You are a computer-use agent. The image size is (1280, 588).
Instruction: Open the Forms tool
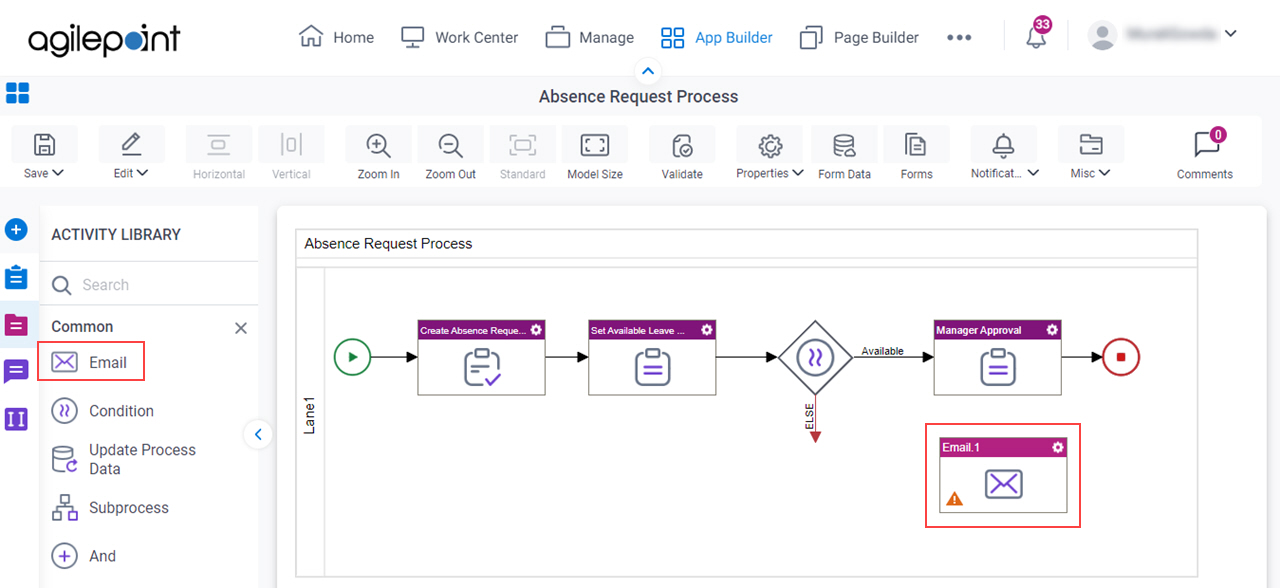916,145
